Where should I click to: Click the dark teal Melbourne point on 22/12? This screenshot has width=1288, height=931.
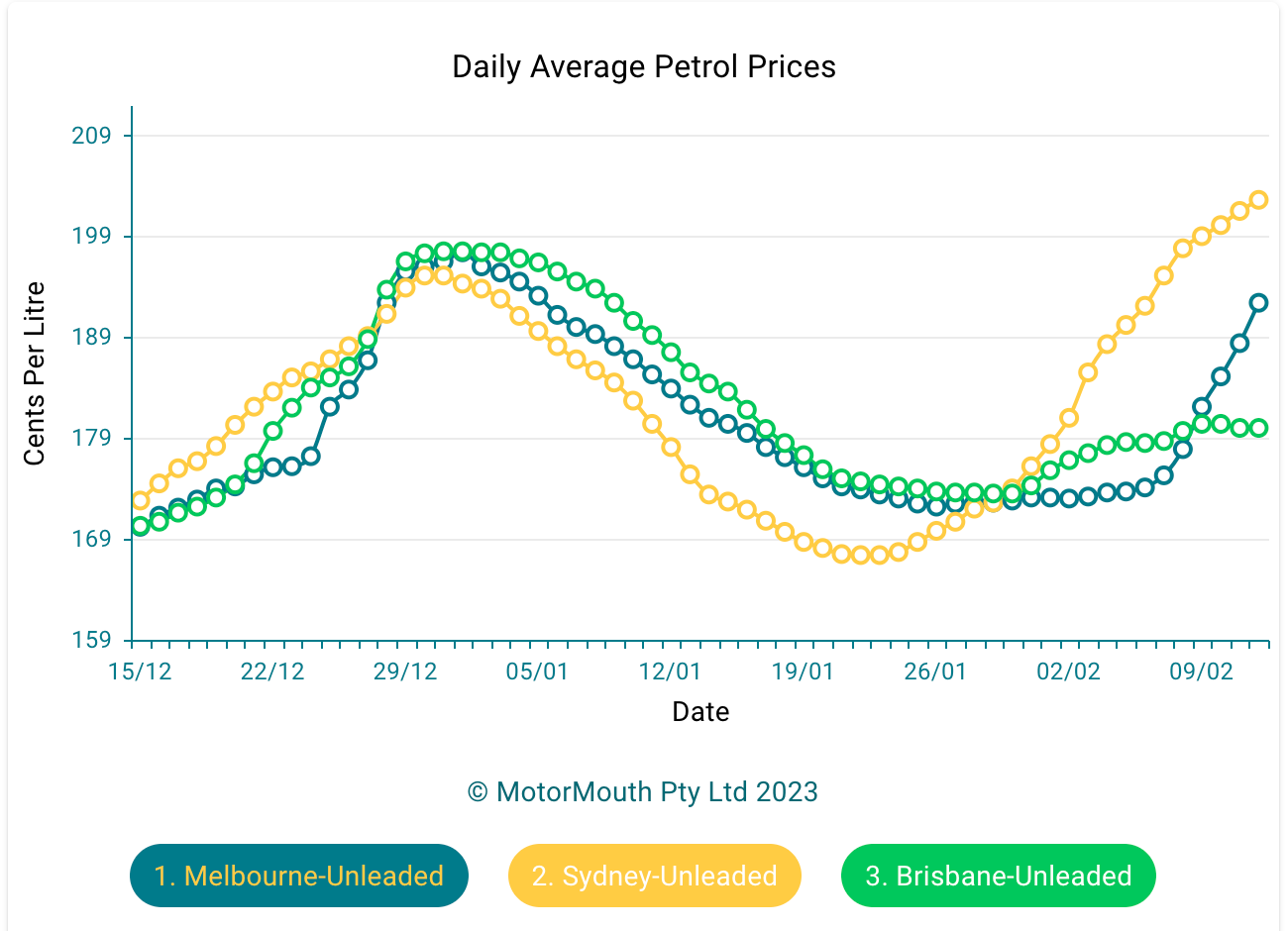pos(272,467)
